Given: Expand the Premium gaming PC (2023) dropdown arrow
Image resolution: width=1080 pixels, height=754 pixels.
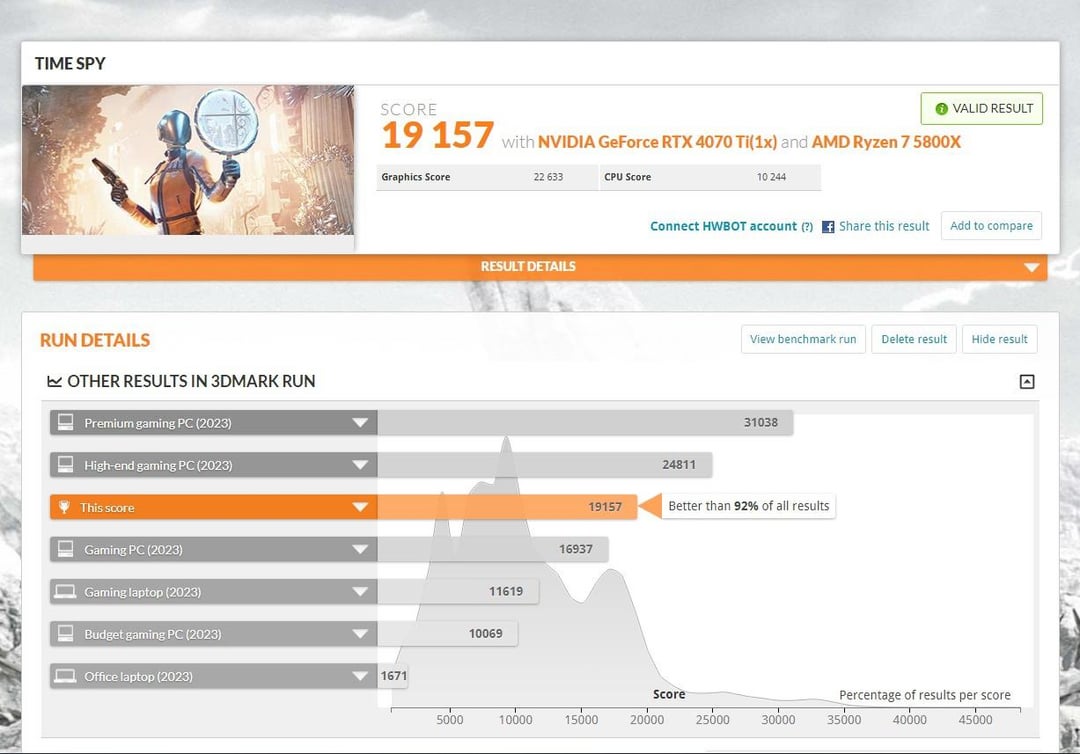Looking at the screenshot, I should tap(360, 423).
